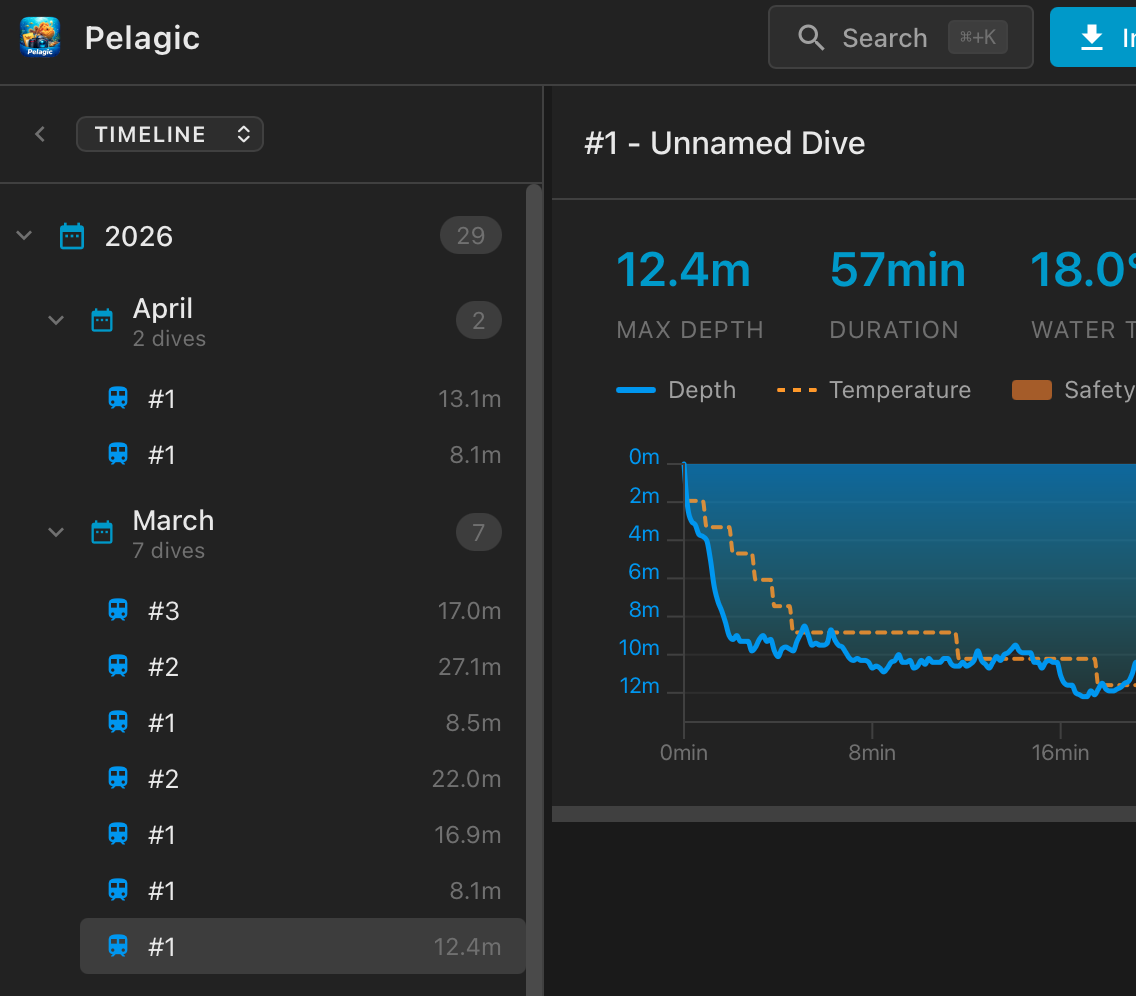Collapse the April month group

click(56, 320)
